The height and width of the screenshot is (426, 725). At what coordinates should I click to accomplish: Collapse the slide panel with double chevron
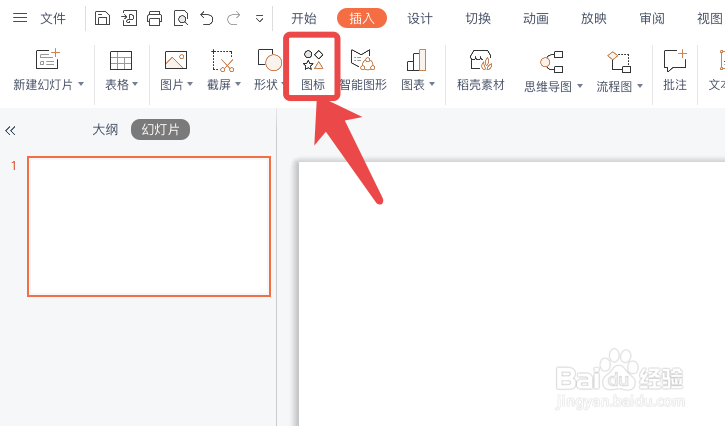click(10, 130)
